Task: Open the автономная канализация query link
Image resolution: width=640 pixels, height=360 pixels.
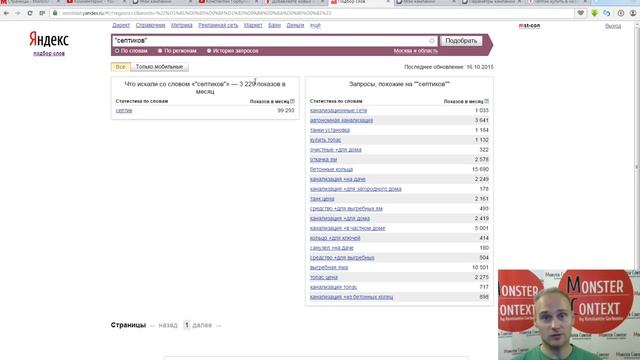Action: (x=341, y=120)
